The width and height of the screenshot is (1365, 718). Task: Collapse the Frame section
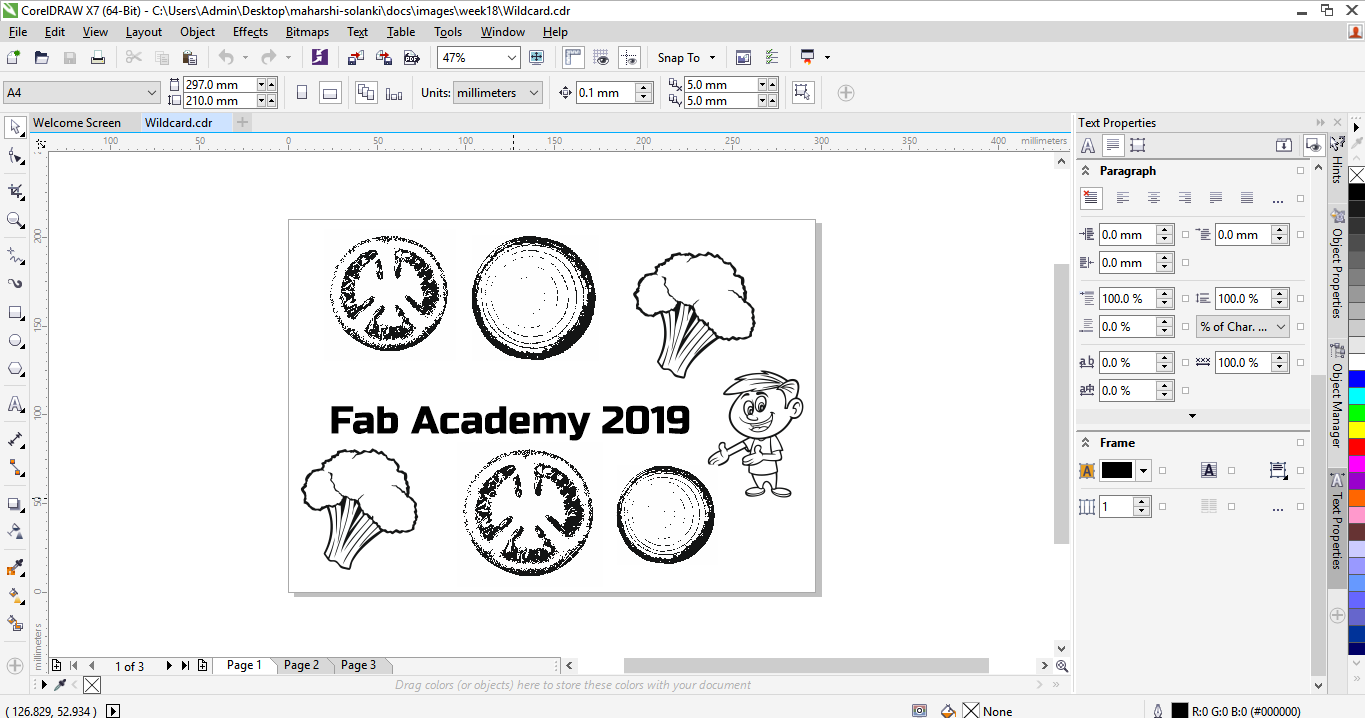point(1086,443)
